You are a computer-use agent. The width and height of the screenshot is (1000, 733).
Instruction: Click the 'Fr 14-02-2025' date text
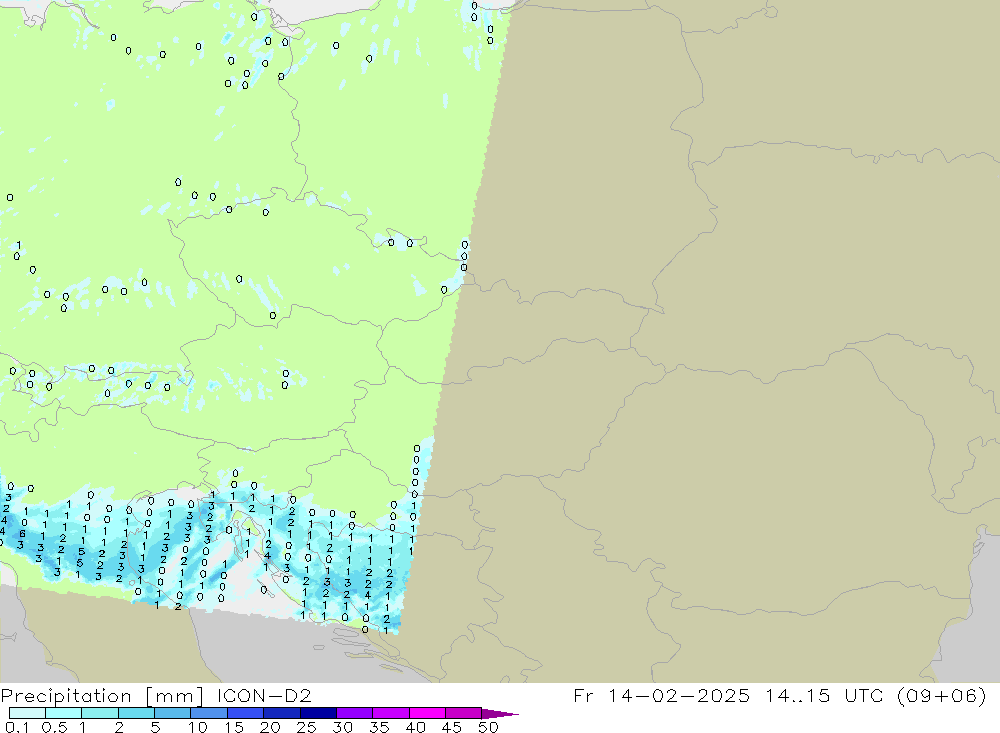tap(661, 695)
